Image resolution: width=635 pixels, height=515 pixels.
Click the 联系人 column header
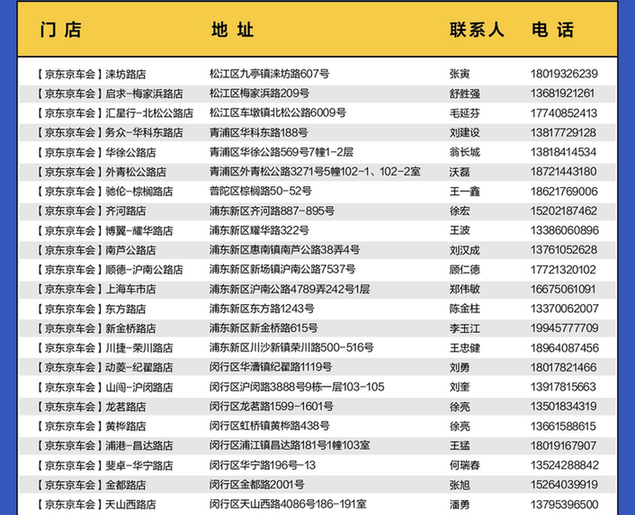tap(477, 30)
